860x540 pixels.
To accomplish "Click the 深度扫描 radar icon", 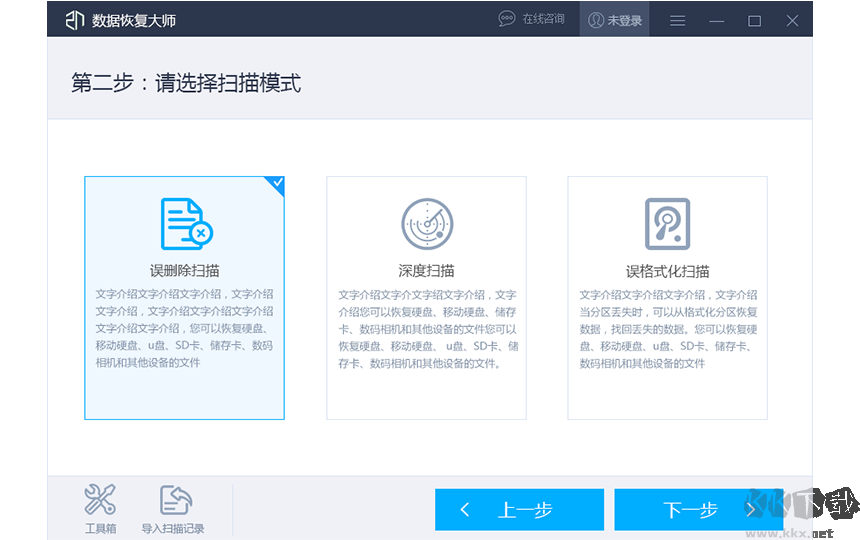I will (x=427, y=223).
